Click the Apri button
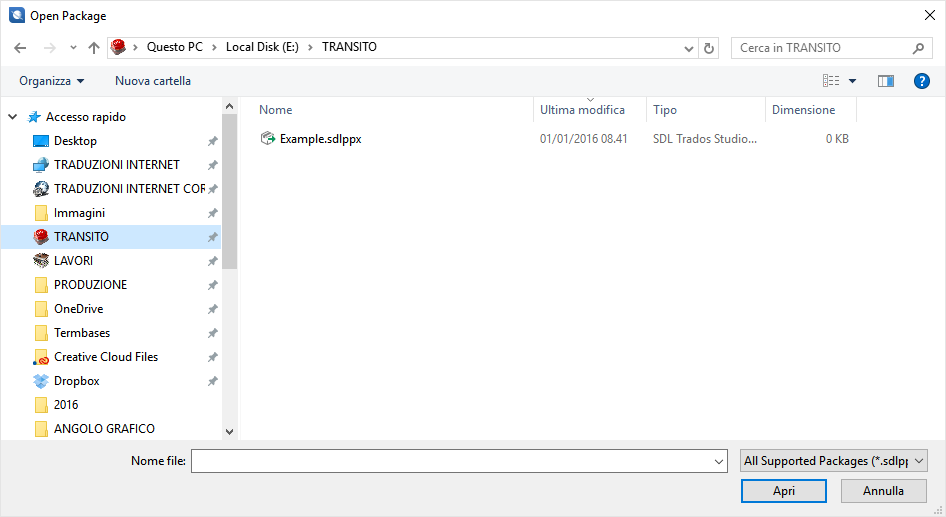The width and height of the screenshot is (946, 517). click(784, 491)
